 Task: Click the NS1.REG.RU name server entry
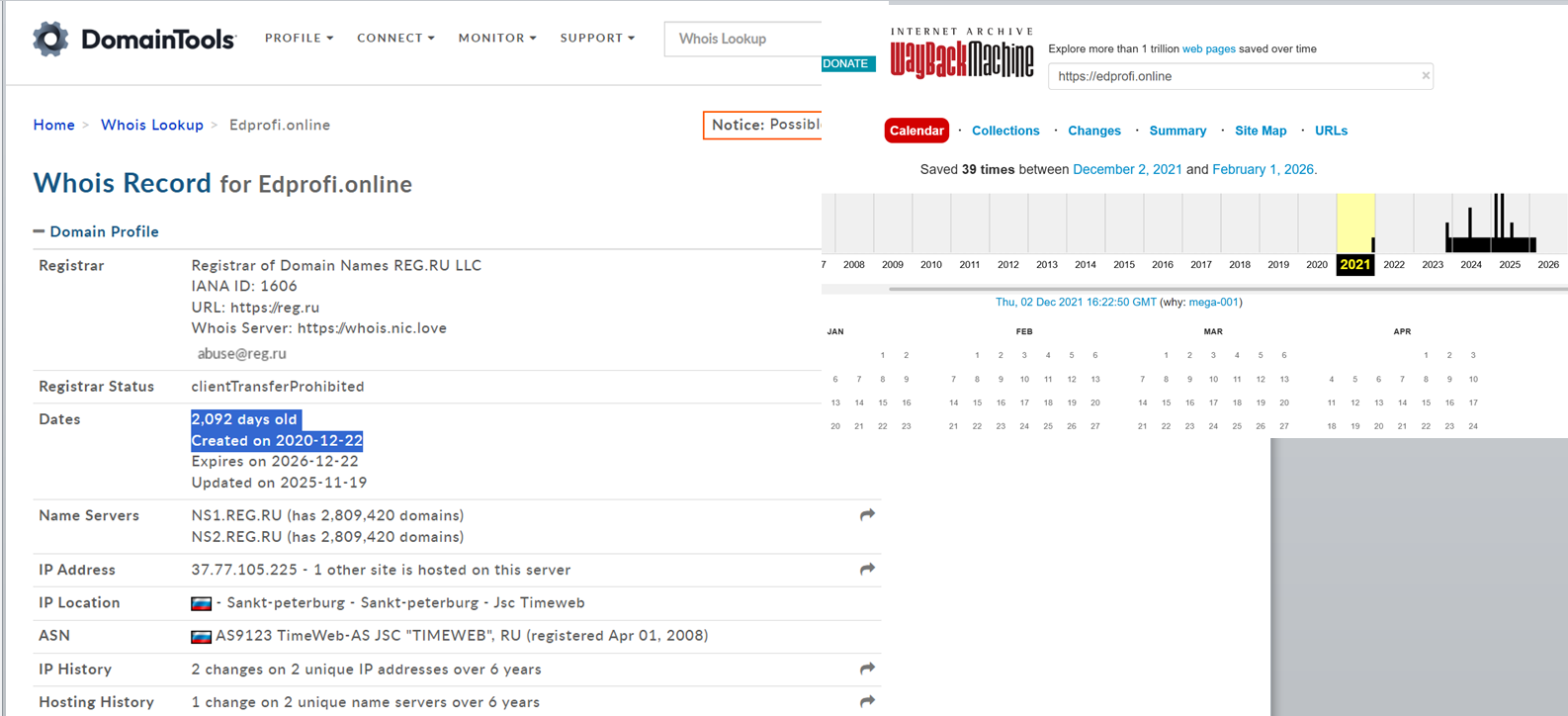(327, 515)
